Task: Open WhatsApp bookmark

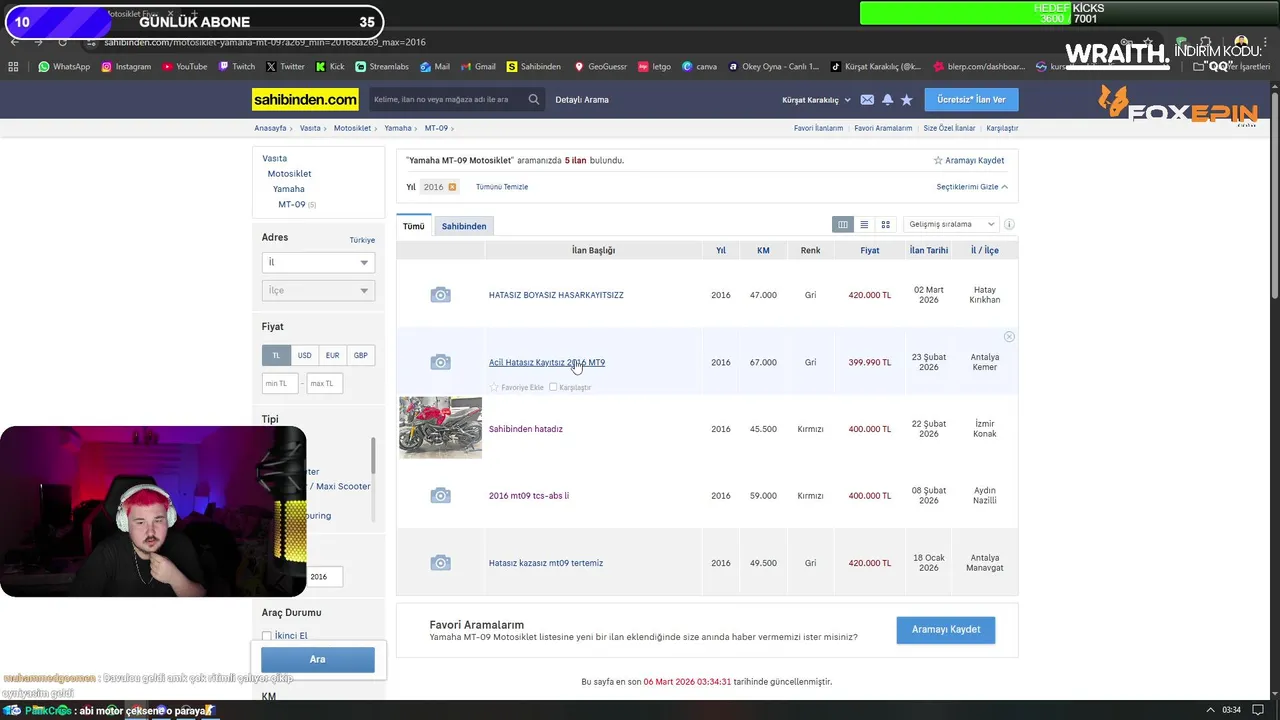Action: (x=64, y=67)
